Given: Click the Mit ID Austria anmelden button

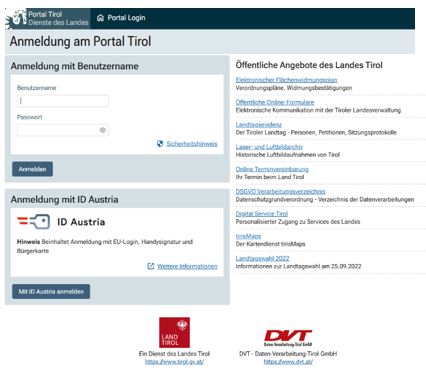Looking at the screenshot, I should 51,291.
